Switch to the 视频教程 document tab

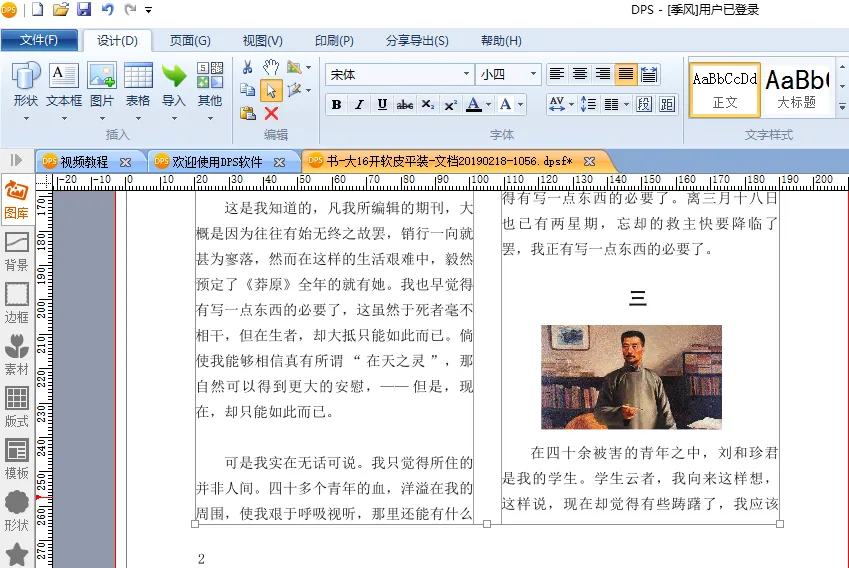[x=84, y=161]
